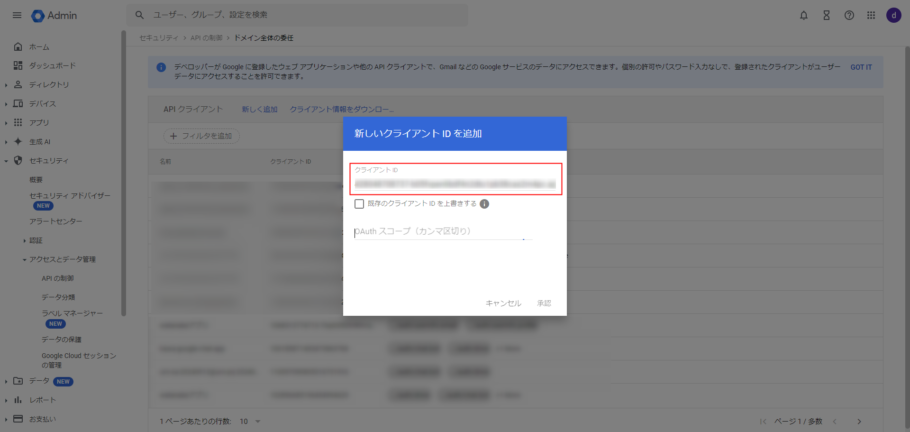Open the Google apps grid icon
The image size is (910, 432).
(871, 15)
